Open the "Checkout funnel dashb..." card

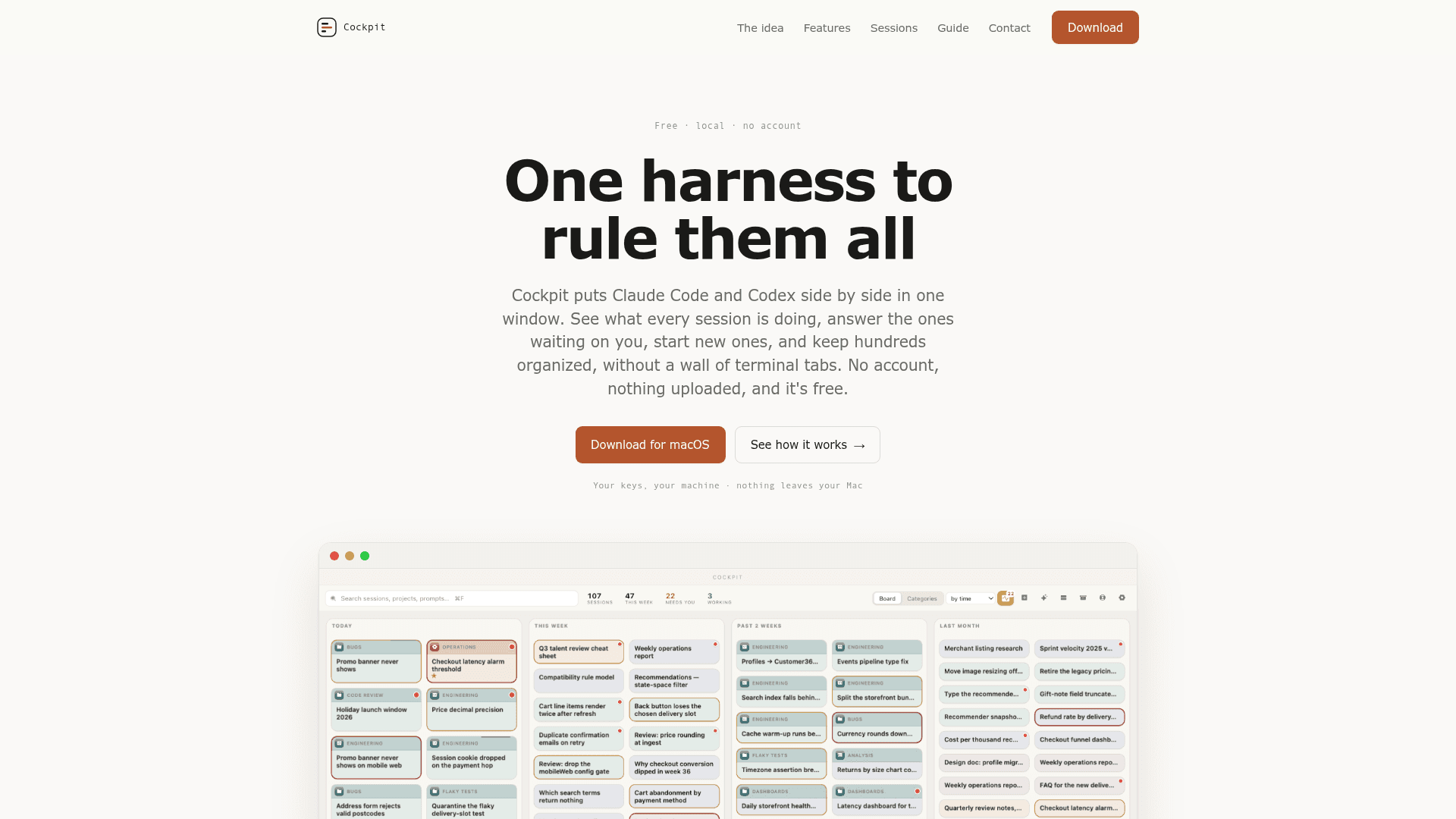pyautogui.click(x=1080, y=740)
